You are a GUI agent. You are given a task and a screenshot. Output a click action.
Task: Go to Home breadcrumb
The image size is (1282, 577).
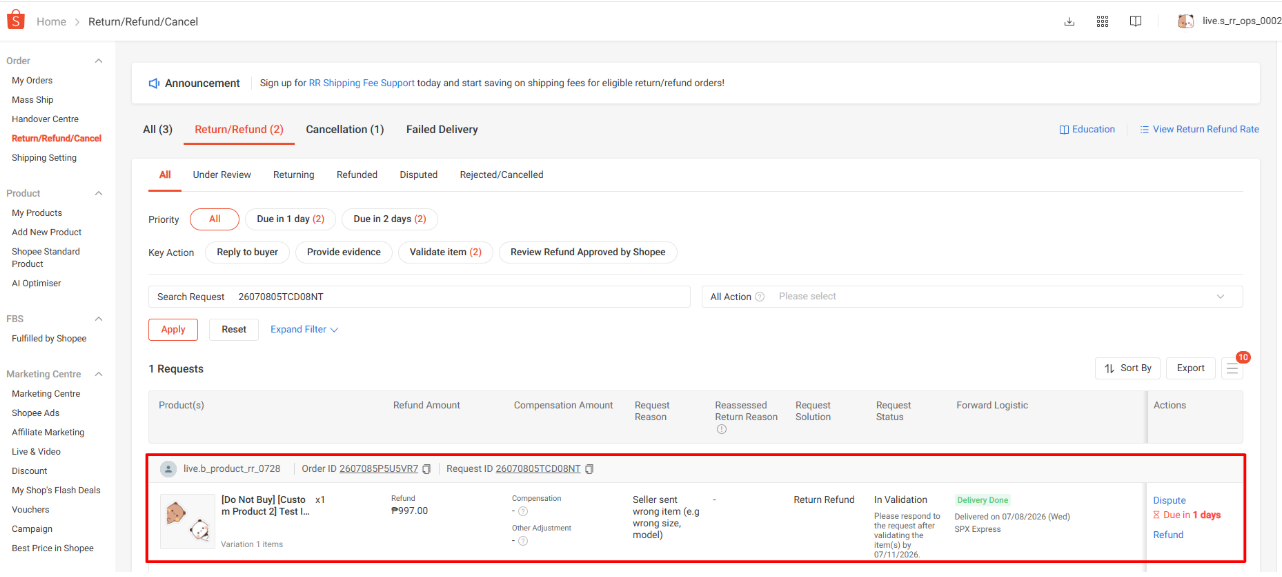(51, 21)
